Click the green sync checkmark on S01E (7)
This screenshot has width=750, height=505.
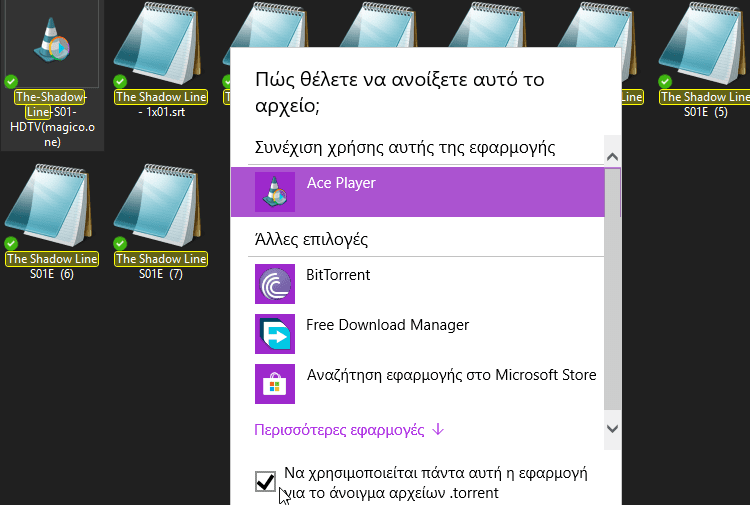coord(120,244)
